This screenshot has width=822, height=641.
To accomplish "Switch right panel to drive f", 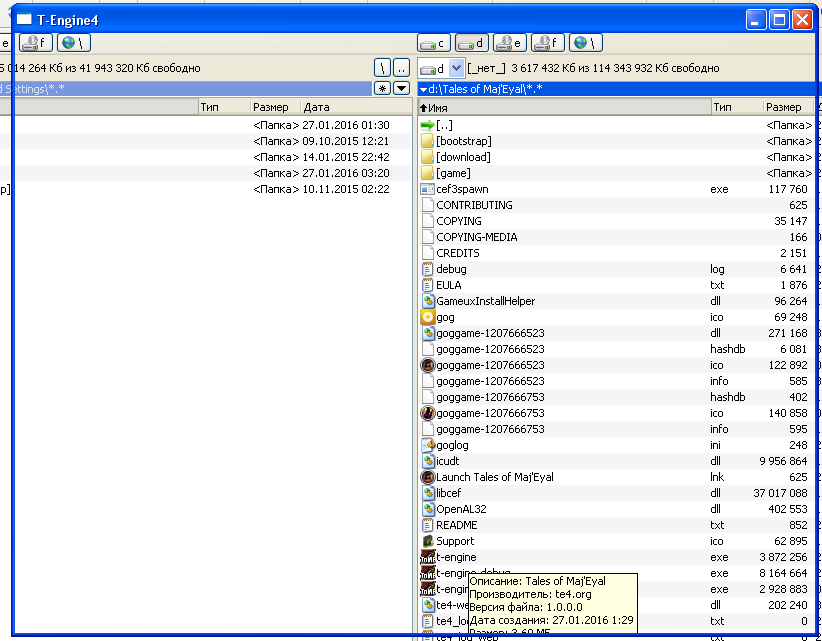I will click(547, 42).
